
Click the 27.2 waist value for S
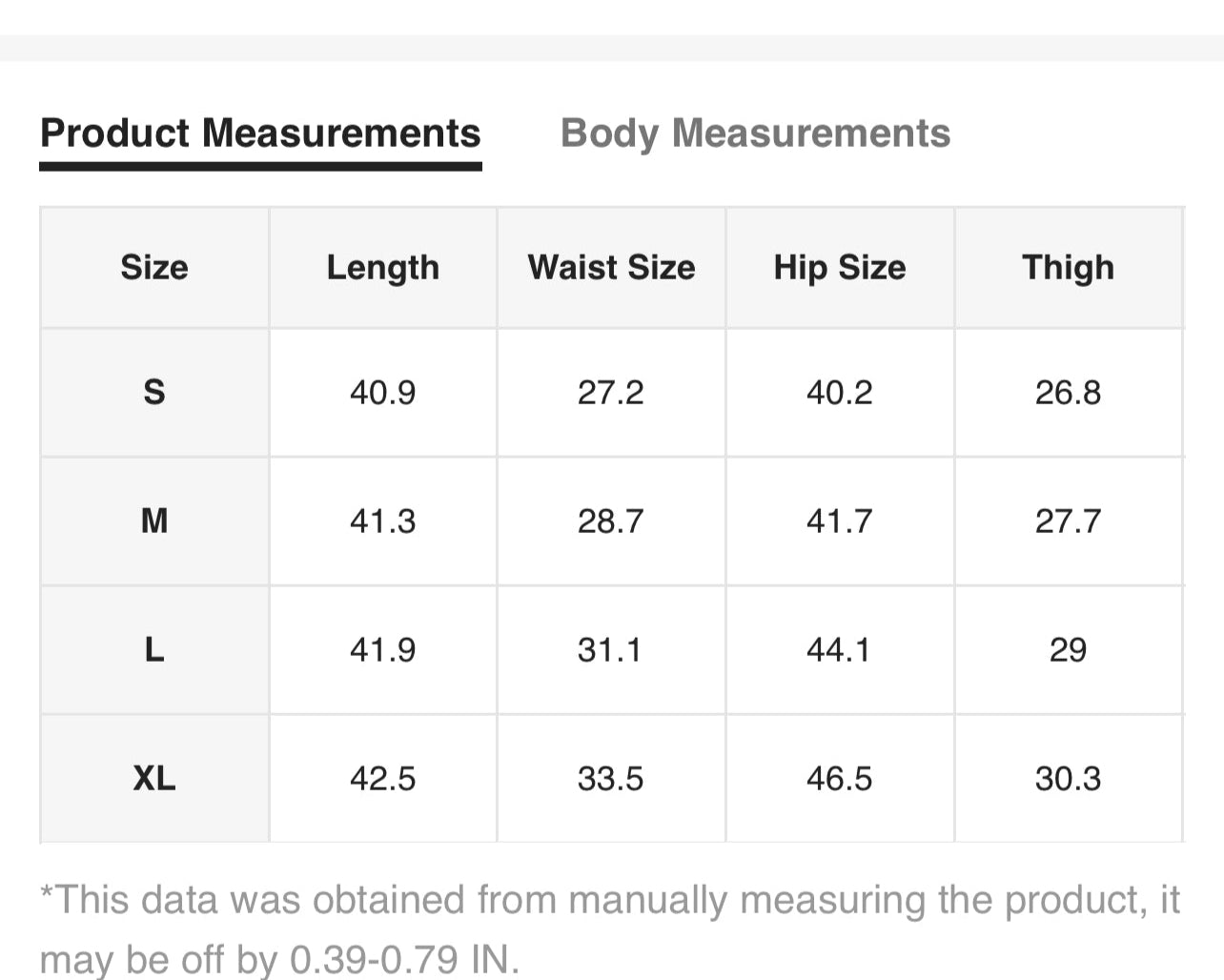click(x=611, y=392)
